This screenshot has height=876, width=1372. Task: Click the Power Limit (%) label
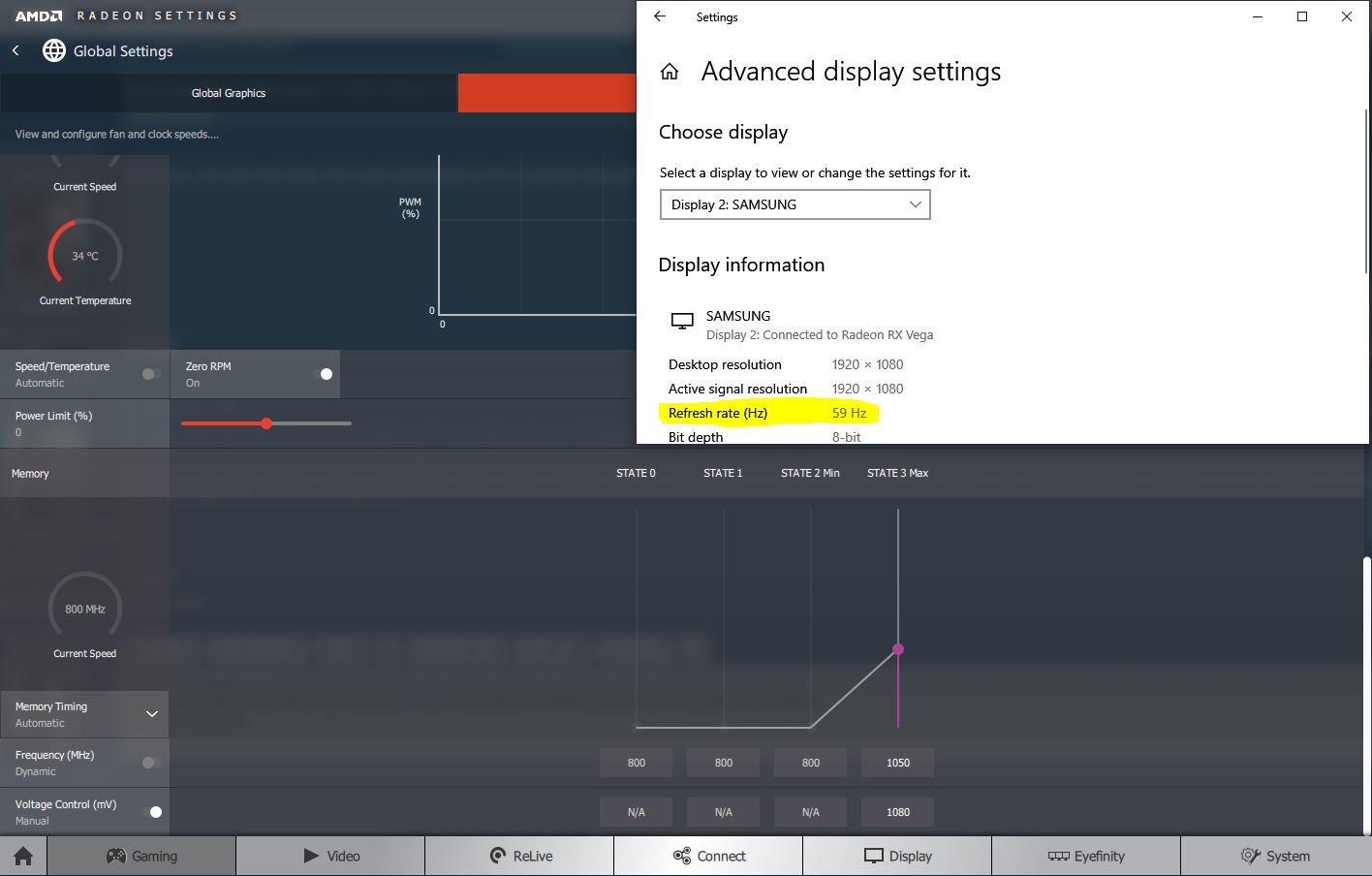(x=53, y=416)
